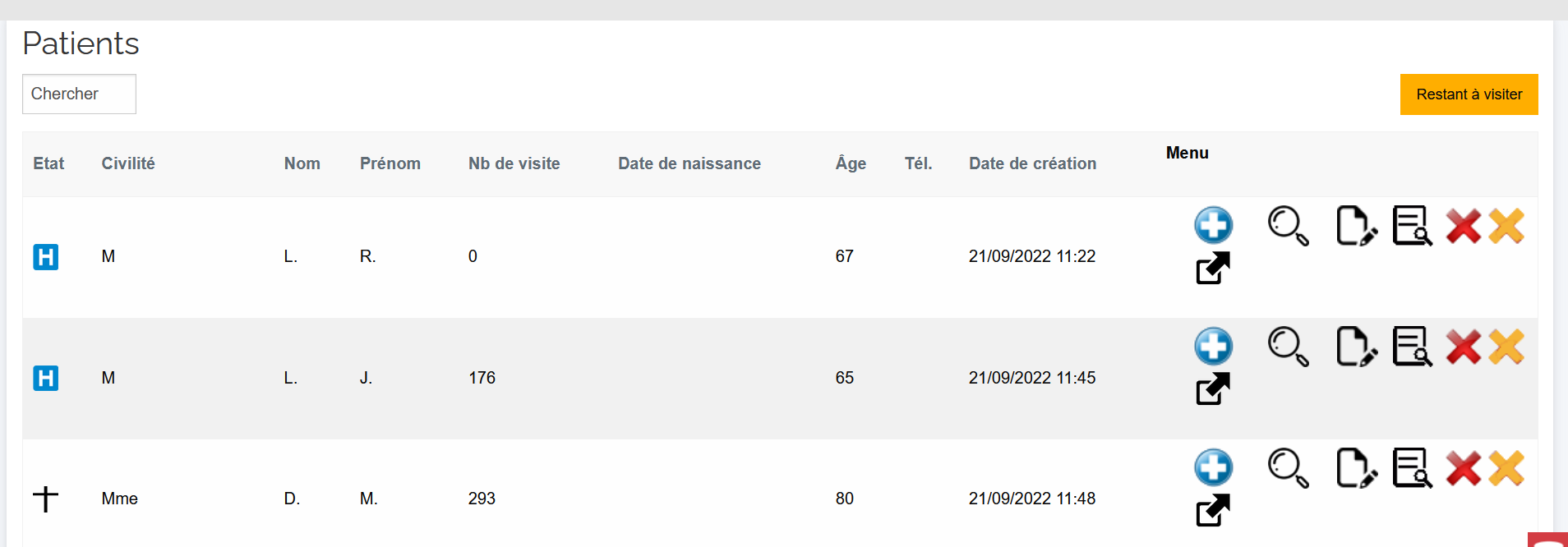Screen dimensions: 1568x547
Task: Click the cross status icon for Mme D.
Action: click(x=46, y=499)
